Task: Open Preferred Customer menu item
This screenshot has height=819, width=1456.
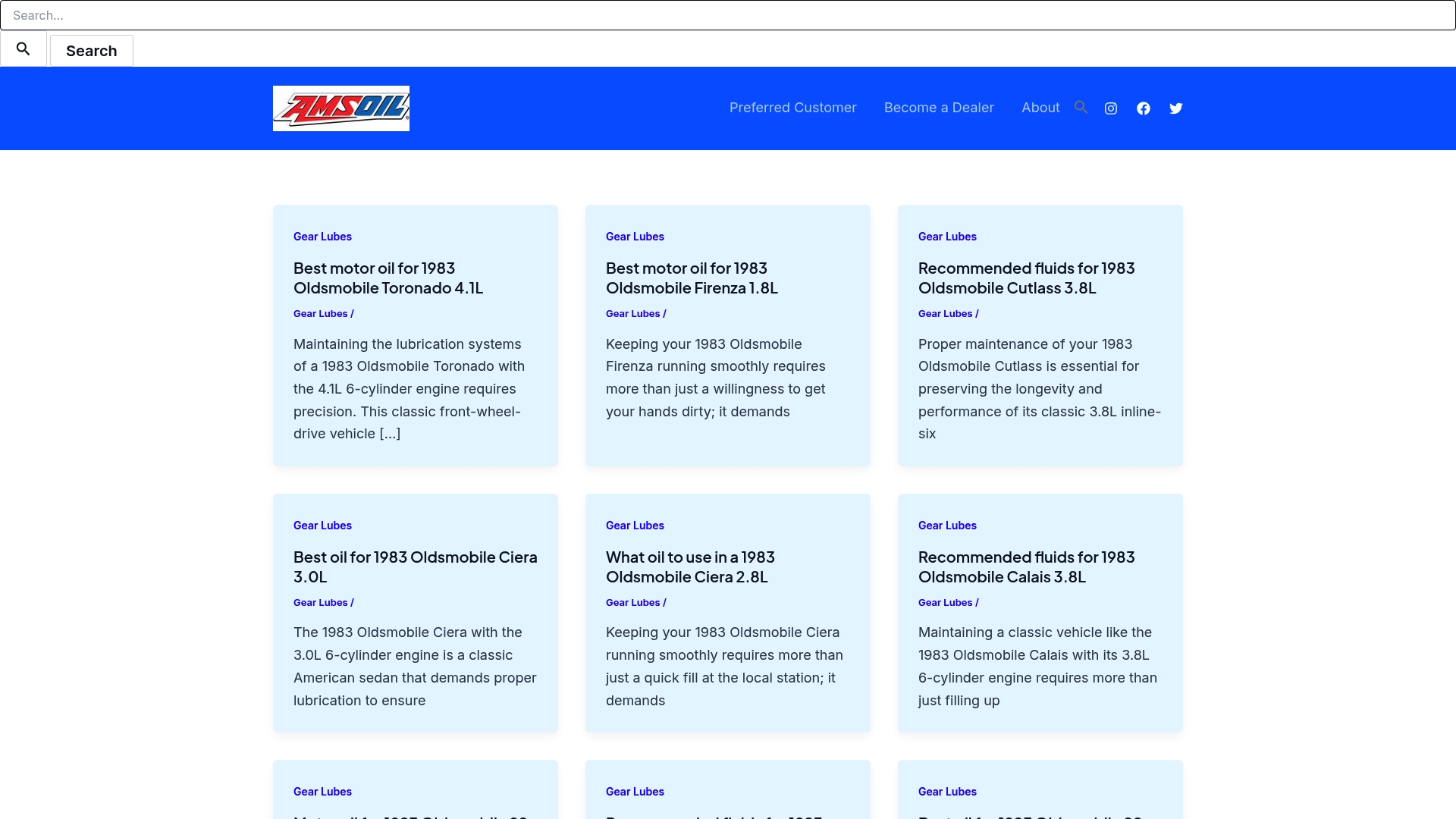Action: [x=792, y=108]
